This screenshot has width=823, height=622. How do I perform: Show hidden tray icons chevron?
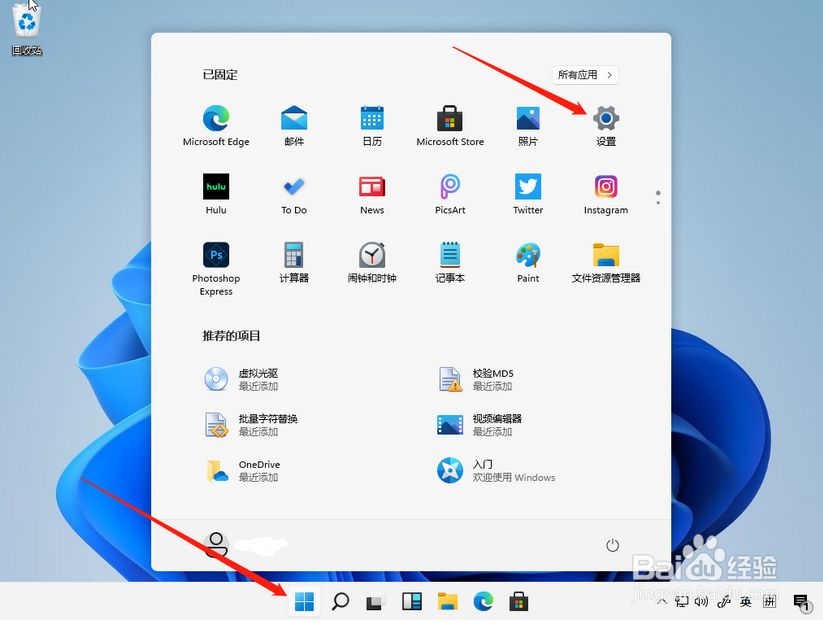point(662,602)
